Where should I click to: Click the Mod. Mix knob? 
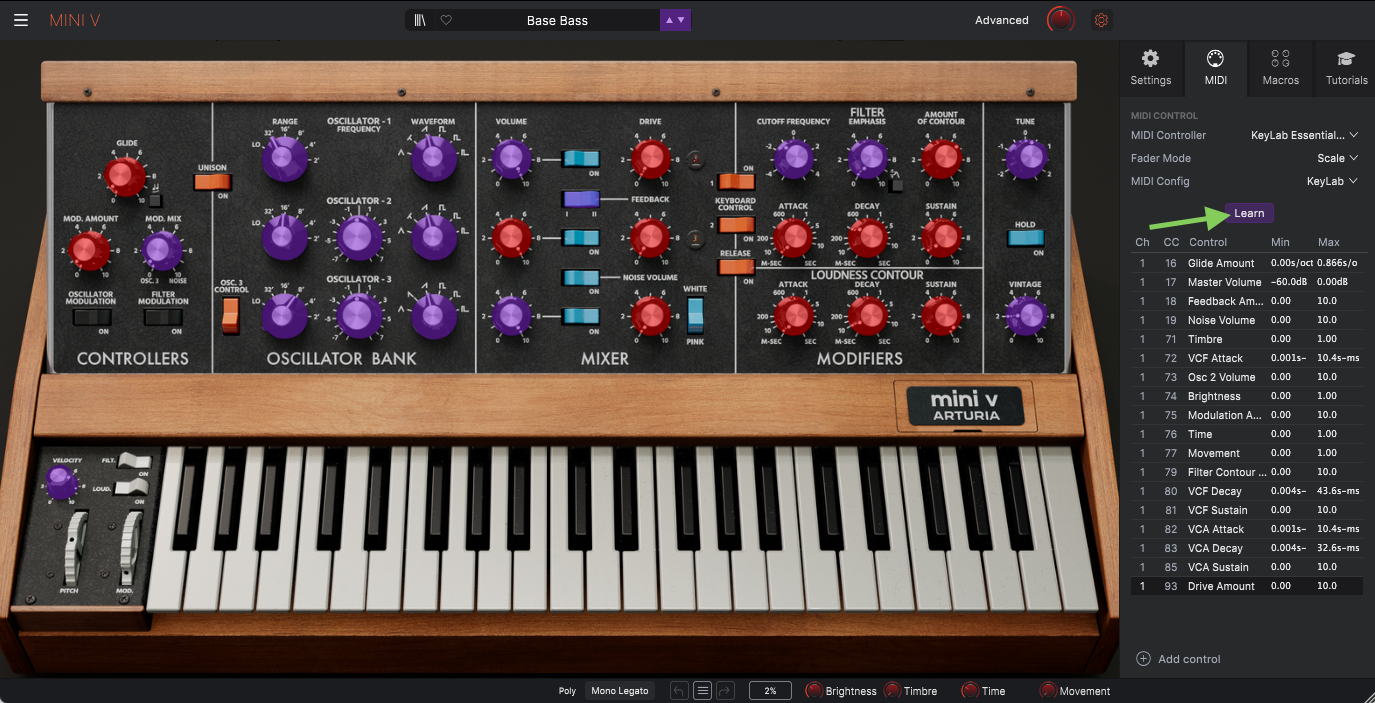point(161,251)
